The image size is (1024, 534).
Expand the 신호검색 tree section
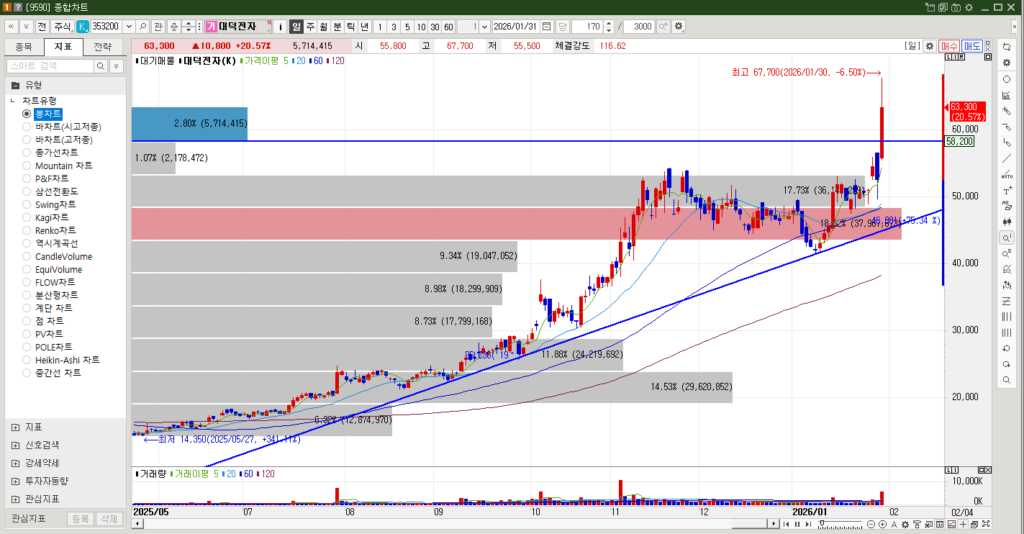point(15,445)
